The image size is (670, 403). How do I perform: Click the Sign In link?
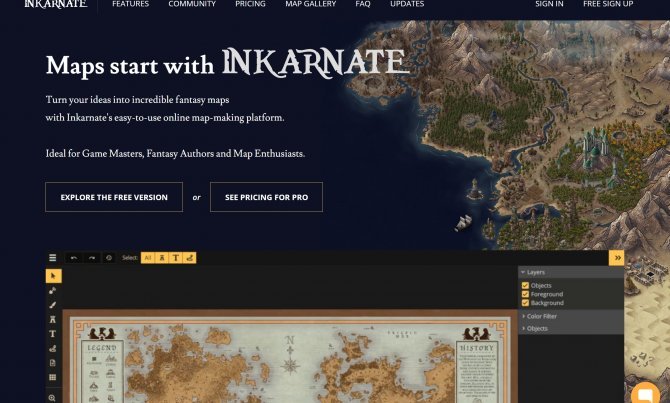pos(549,4)
